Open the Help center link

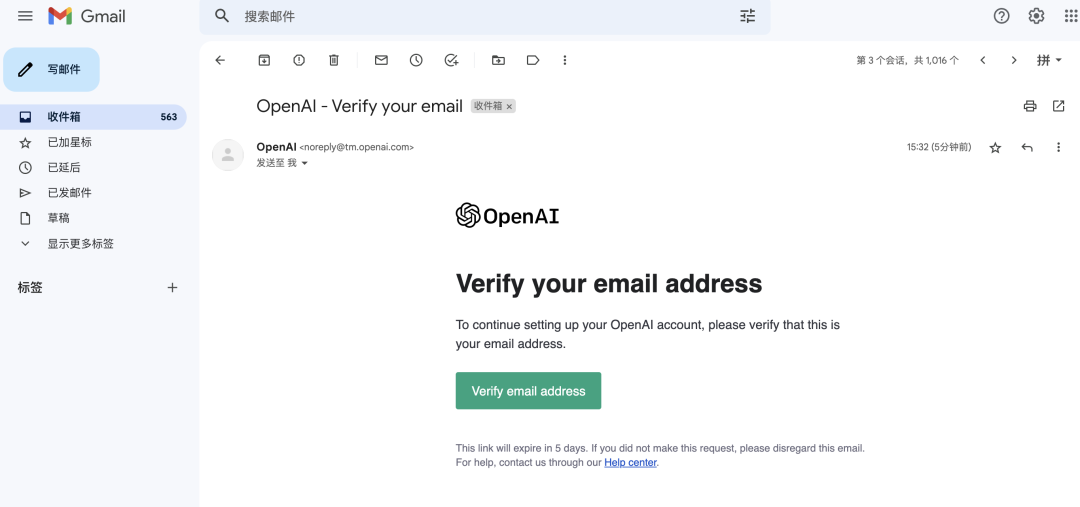[x=630, y=462]
